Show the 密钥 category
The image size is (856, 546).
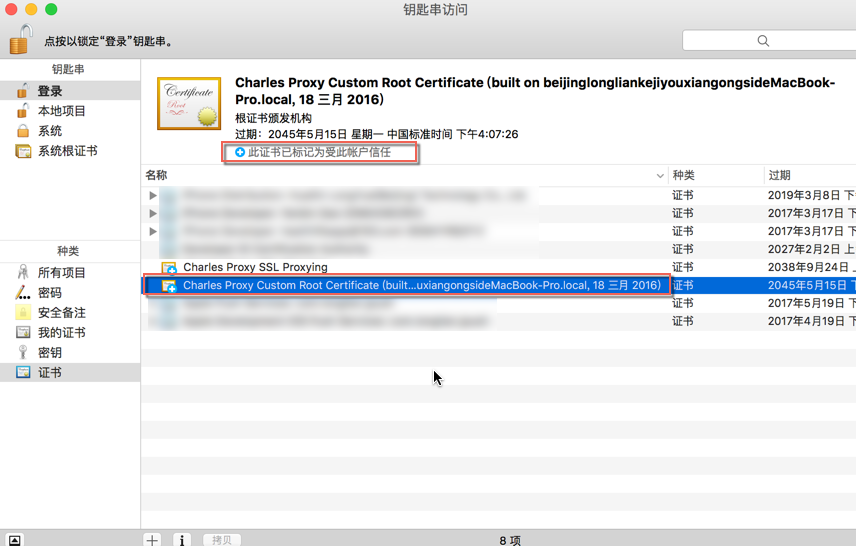(70, 353)
